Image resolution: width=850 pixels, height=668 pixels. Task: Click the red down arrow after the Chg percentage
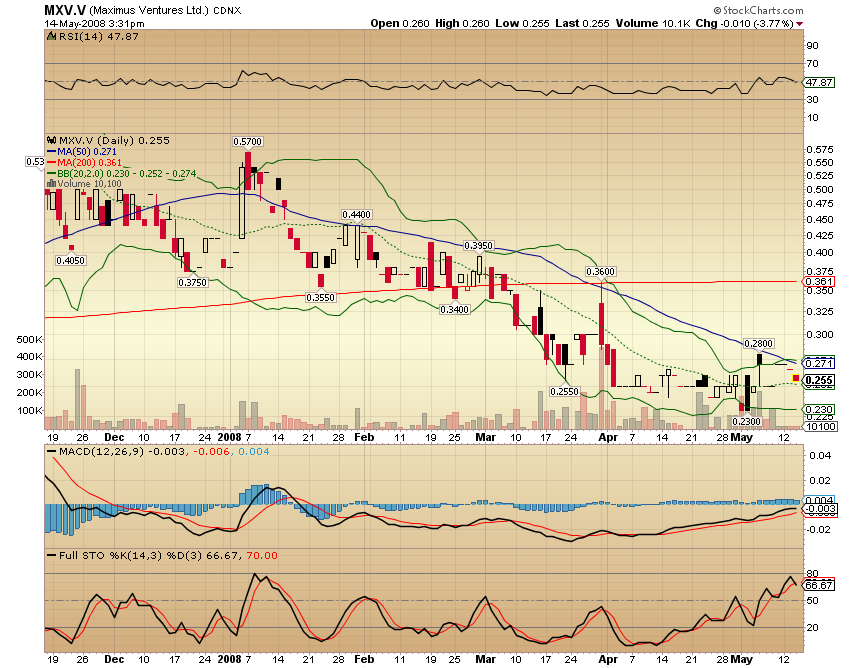800,24
